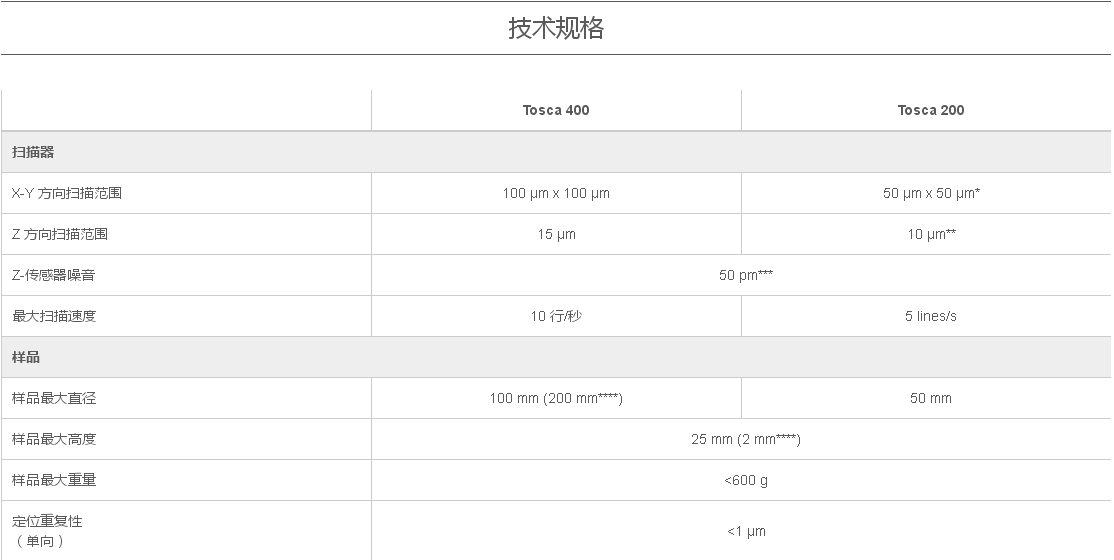Click the <600 g weight value
The height and width of the screenshot is (560, 1114).
click(745, 480)
